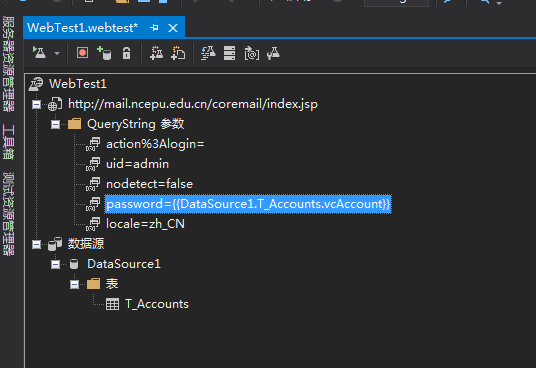The width and height of the screenshot is (536, 368).
Task: Click the add recording flask icon
Action: pyautogui.click(x=157, y=53)
